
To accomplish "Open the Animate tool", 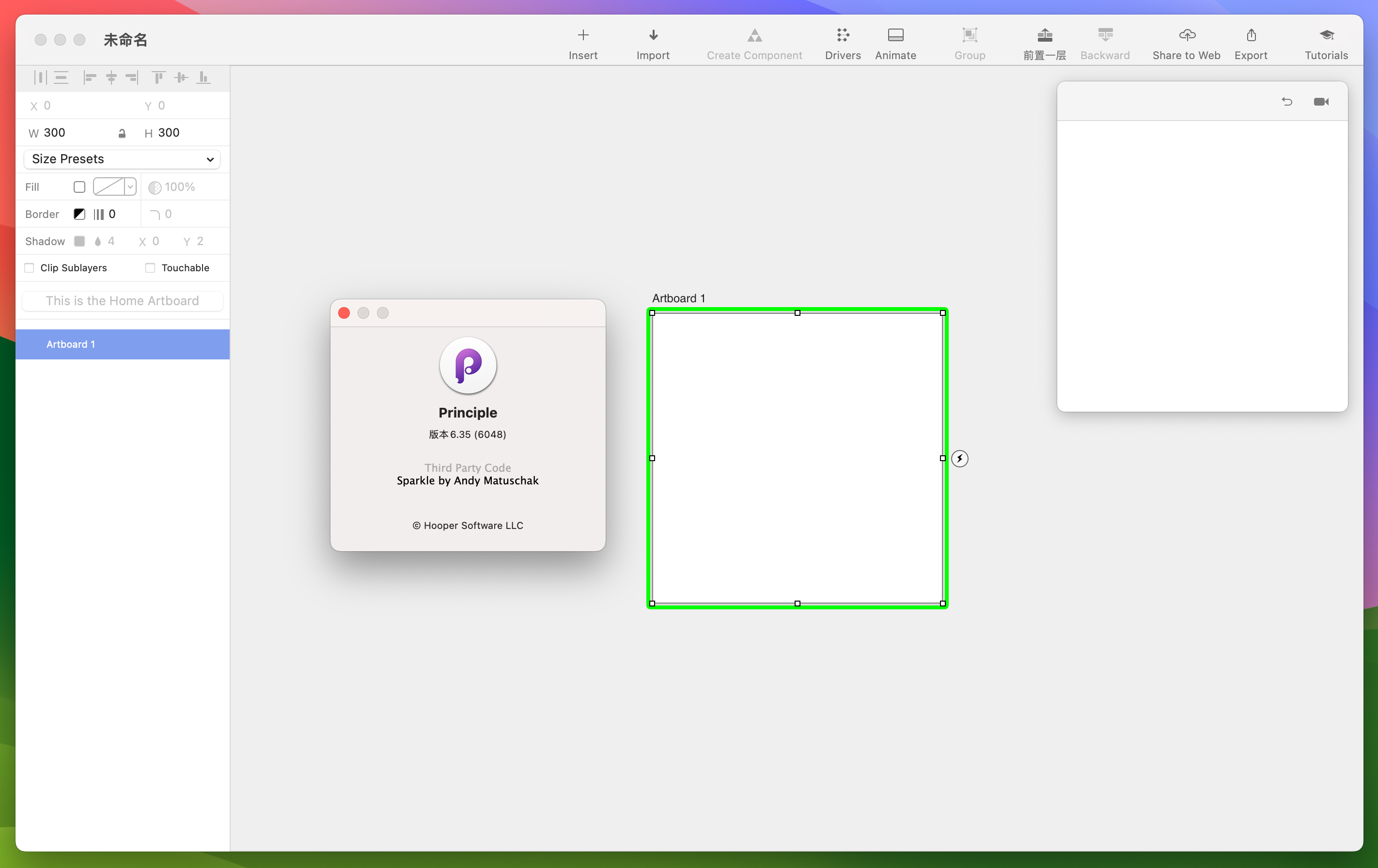I will (894, 42).
